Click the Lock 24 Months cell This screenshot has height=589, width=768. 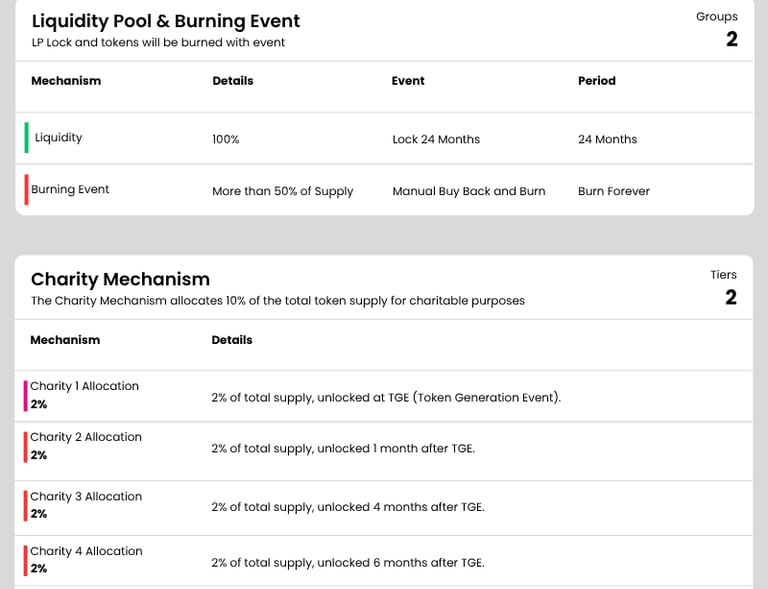436,140
